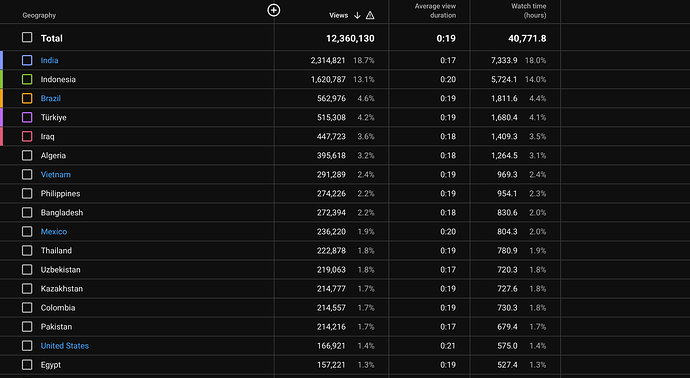Click Iraq watch time 1,409.3
The width and height of the screenshot is (690, 378).
[x=504, y=136]
